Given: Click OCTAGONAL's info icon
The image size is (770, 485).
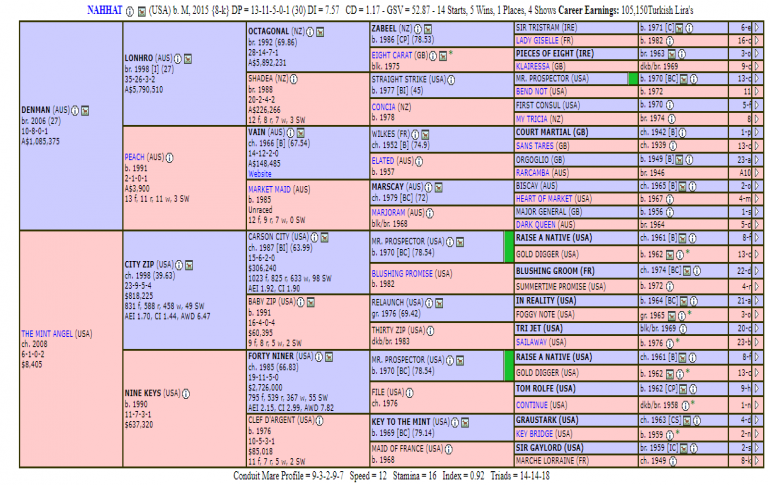Looking at the screenshot, I should coord(310,32).
